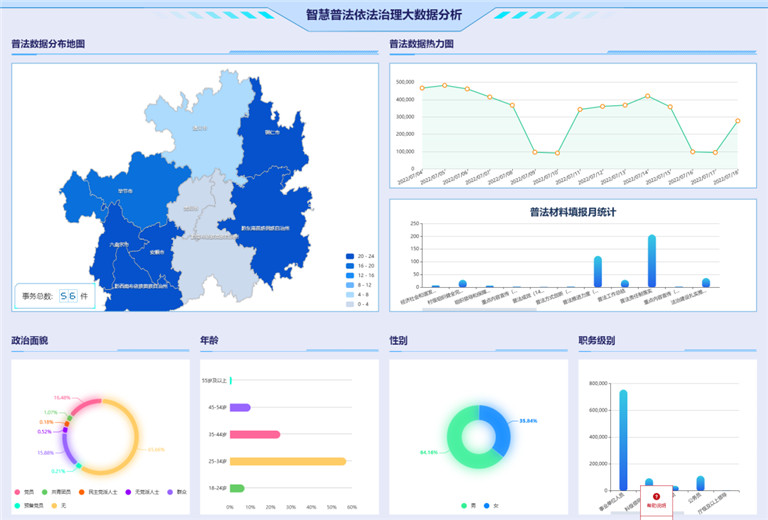Click the heat chart data point for 2022/07/18
Image resolution: width=768 pixels, height=520 pixels.
coord(738,120)
